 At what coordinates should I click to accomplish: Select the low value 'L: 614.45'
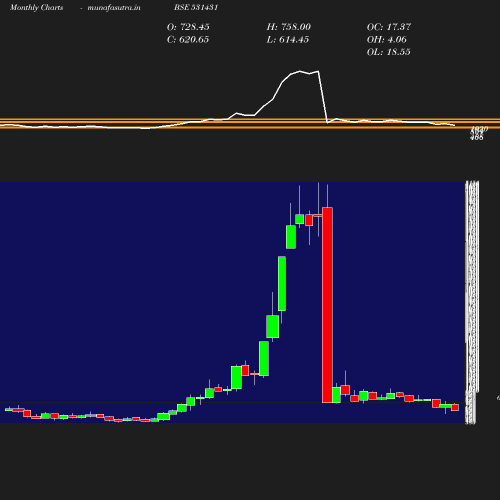(288, 40)
